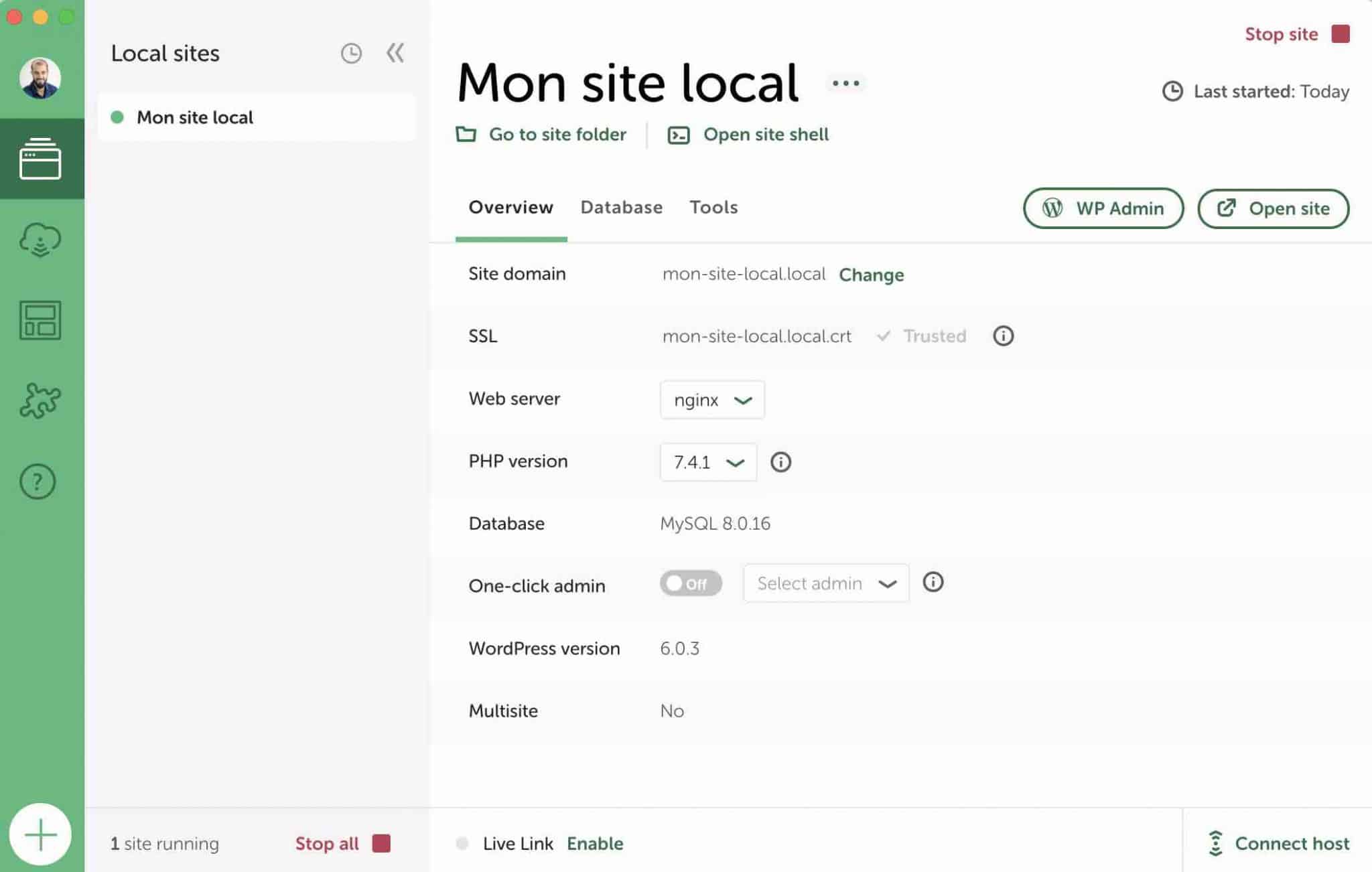
Task: Click the red Stop all square
Action: [381, 843]
